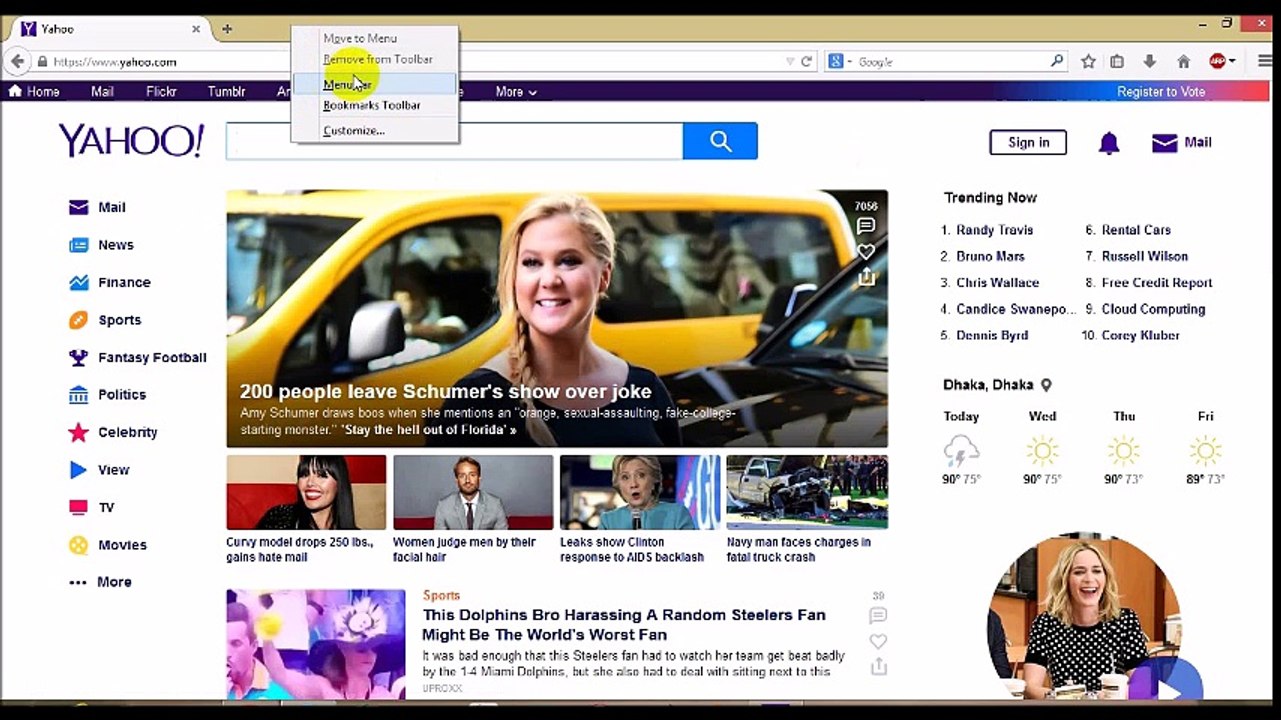The width and height of the screenshot is (1281, 720).
Task: Expand the More dropdown in Yahoo nav bar
Action: pos(516,91)
